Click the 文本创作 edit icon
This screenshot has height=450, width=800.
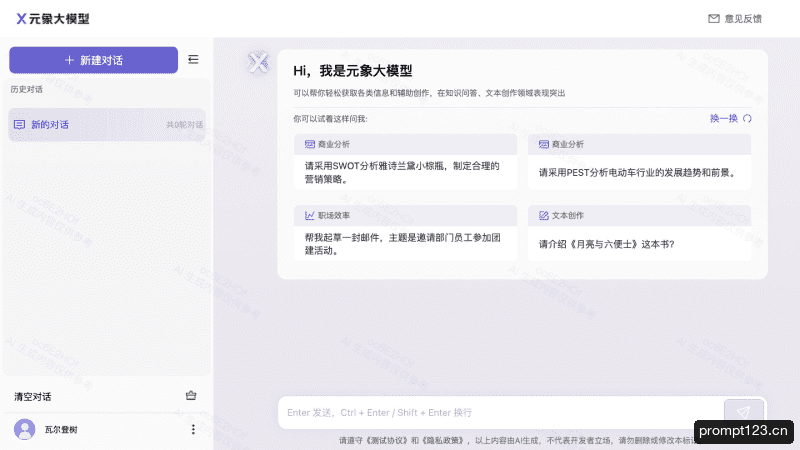[544, 215]
